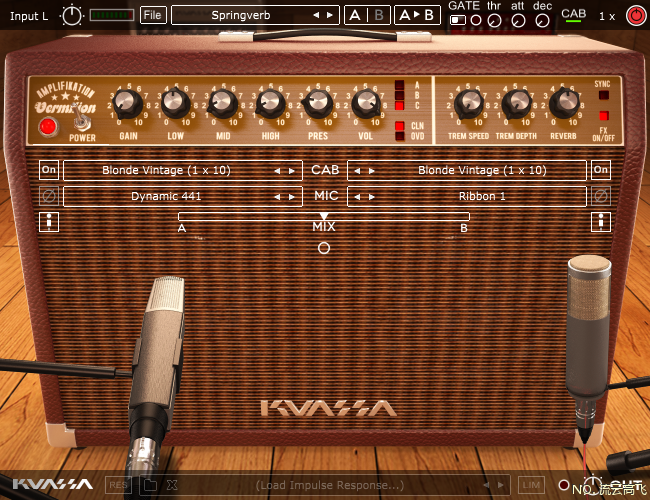
Task: Click the REVERB knob
Action: tap(564, 104)
